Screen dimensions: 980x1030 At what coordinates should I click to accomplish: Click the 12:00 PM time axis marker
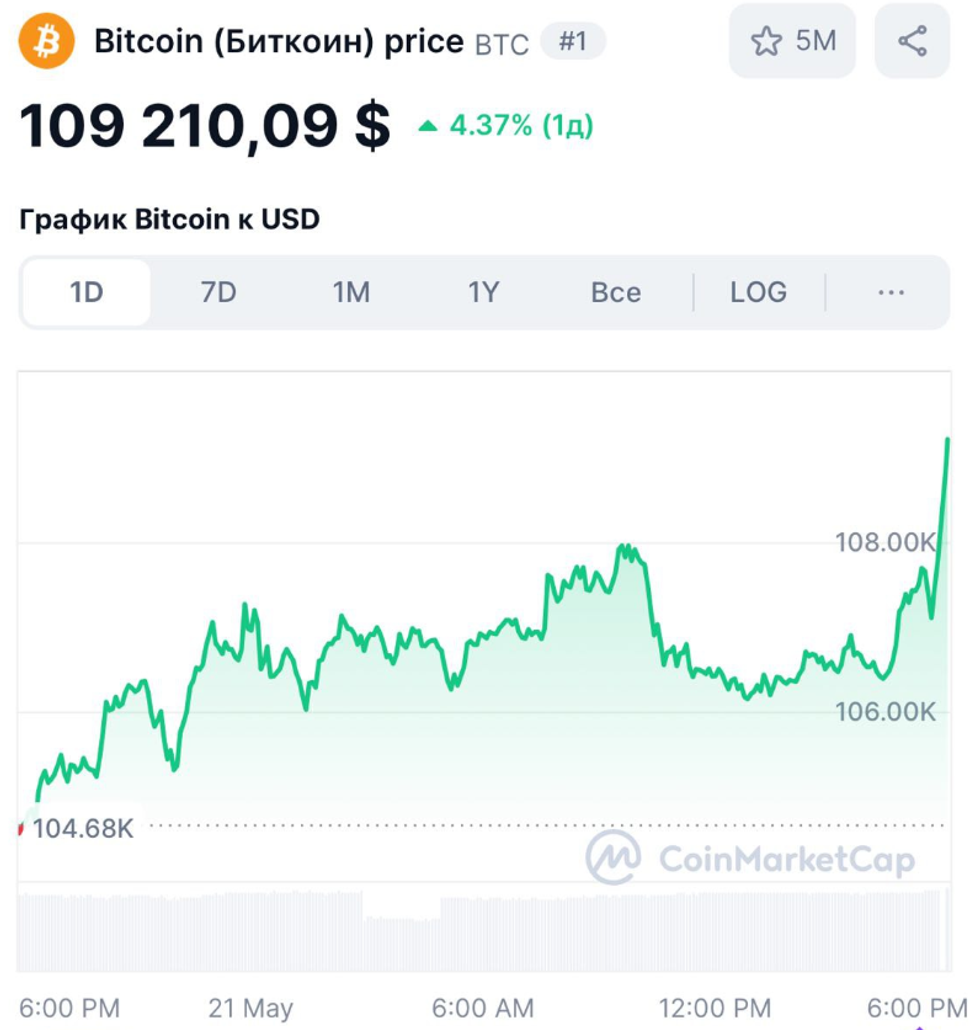tap(715, 1007)
